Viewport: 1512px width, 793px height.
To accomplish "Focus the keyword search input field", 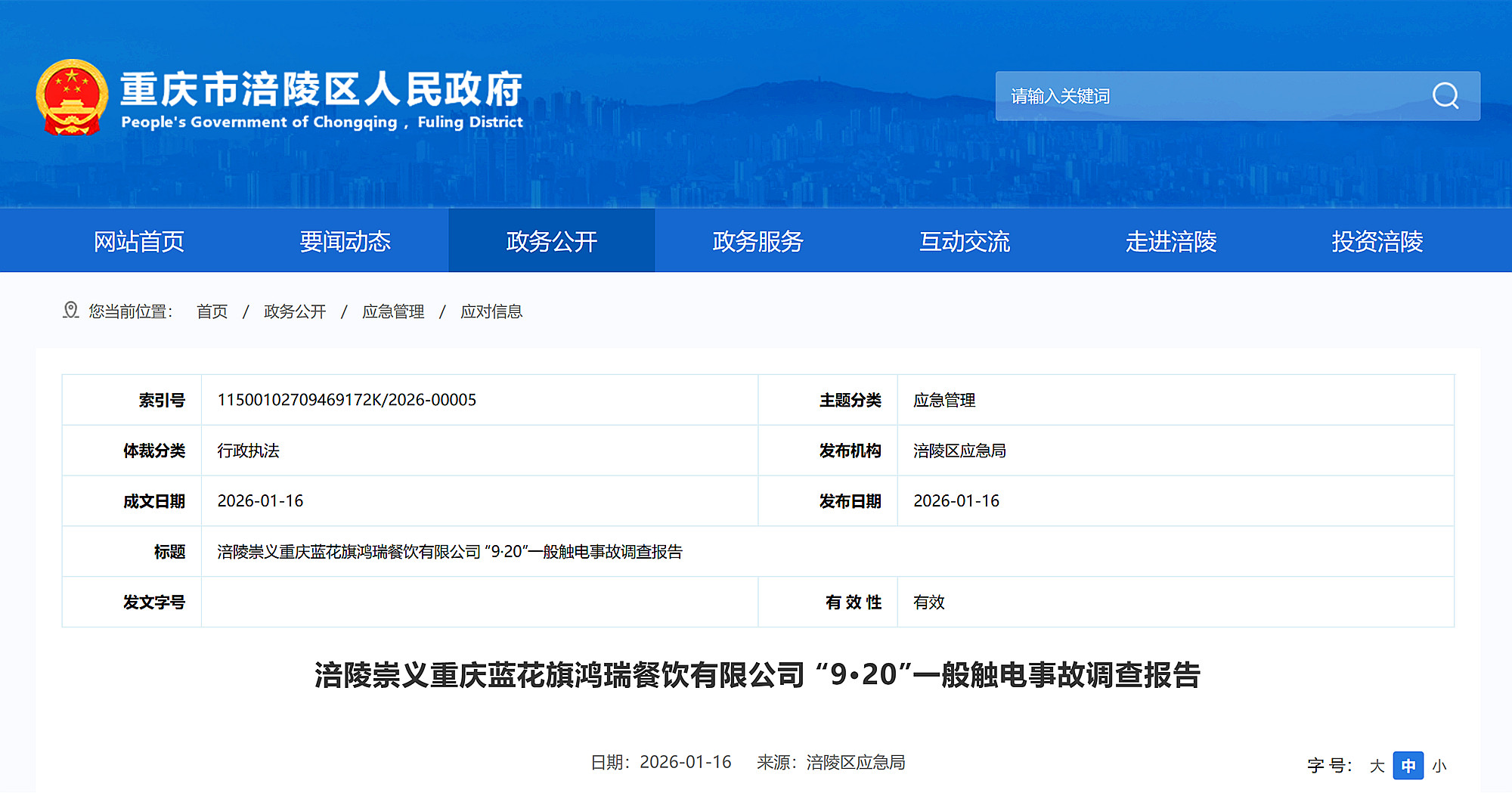I will tap(1238, 96).
